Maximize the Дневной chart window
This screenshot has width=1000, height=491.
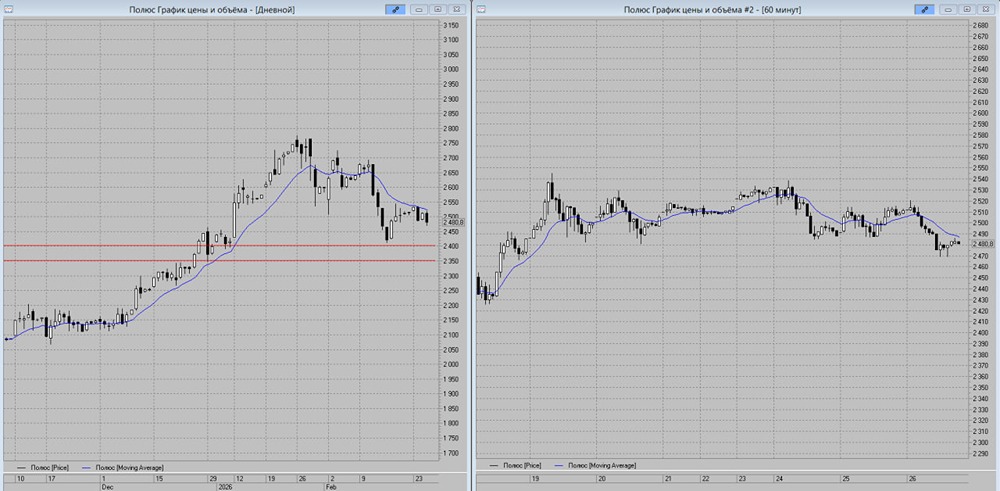coord(438,9)
